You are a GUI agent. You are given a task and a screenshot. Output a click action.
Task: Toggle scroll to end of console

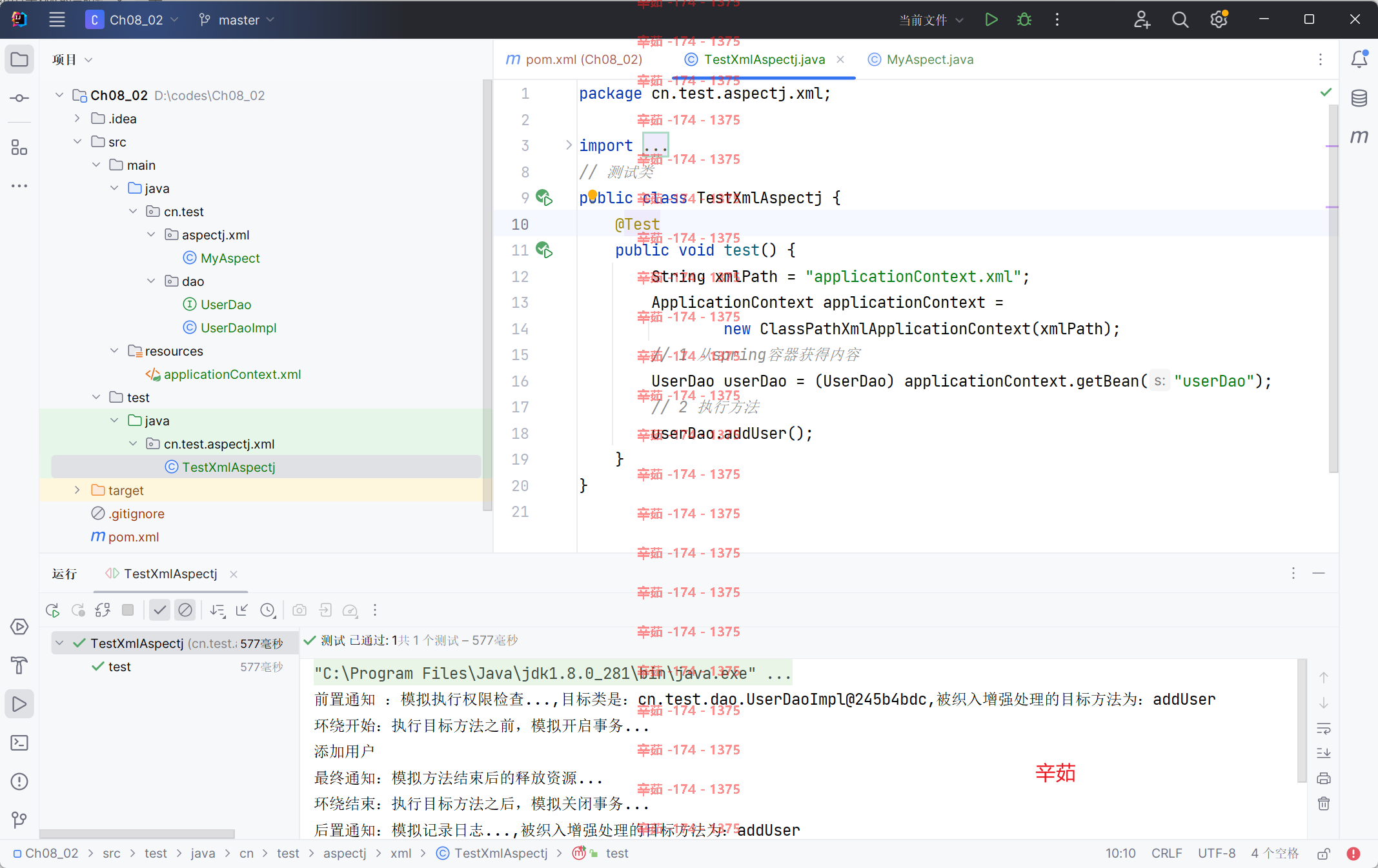click(x=1324, y=753)
